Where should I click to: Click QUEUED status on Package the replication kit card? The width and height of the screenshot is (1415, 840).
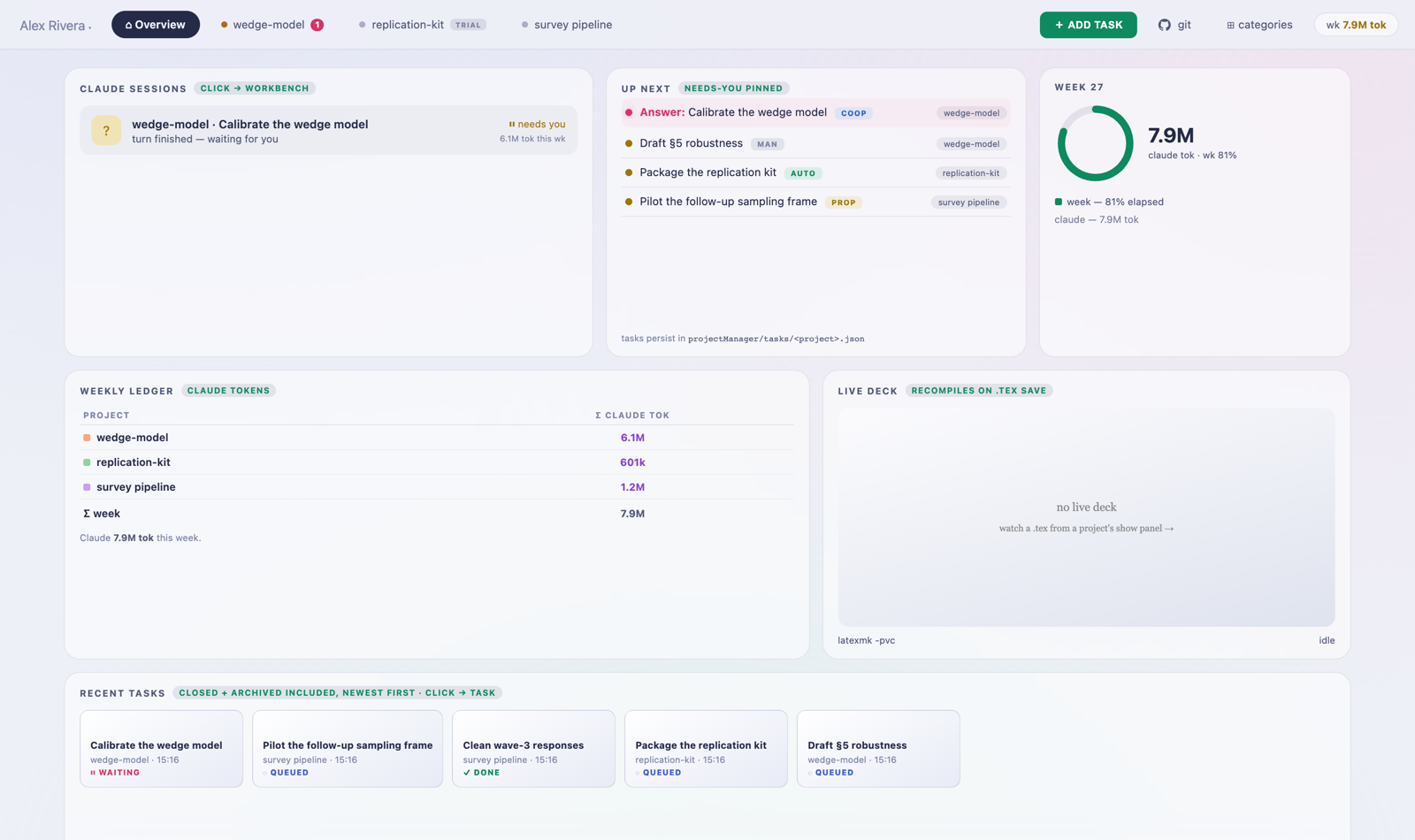658,773
